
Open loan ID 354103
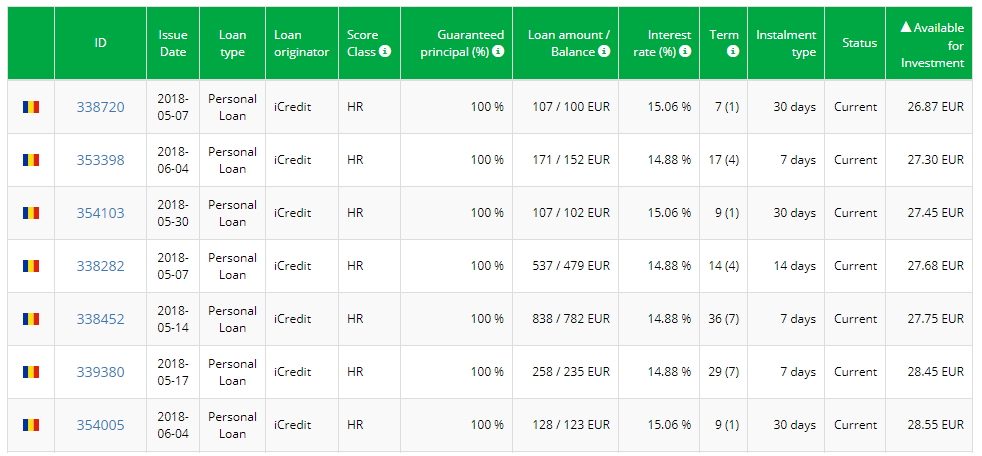(100, 213)
